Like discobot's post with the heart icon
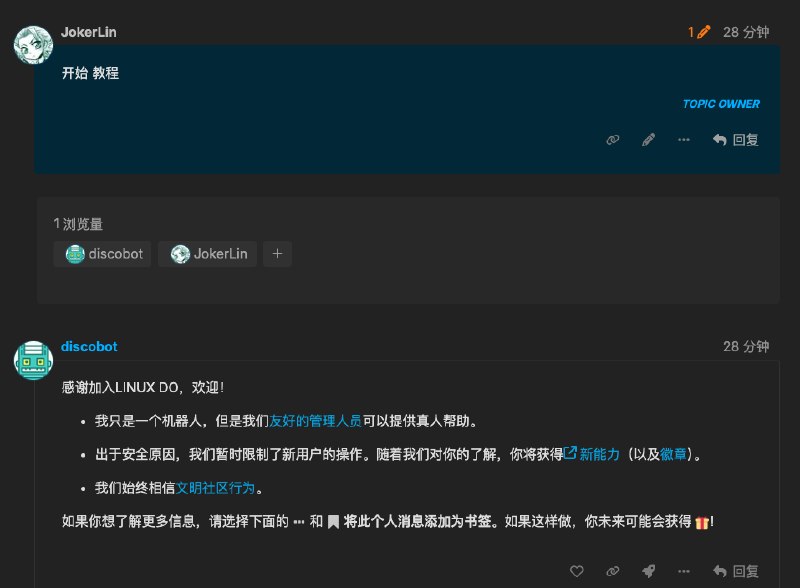The image size is (800, 588). click(577, 571)
